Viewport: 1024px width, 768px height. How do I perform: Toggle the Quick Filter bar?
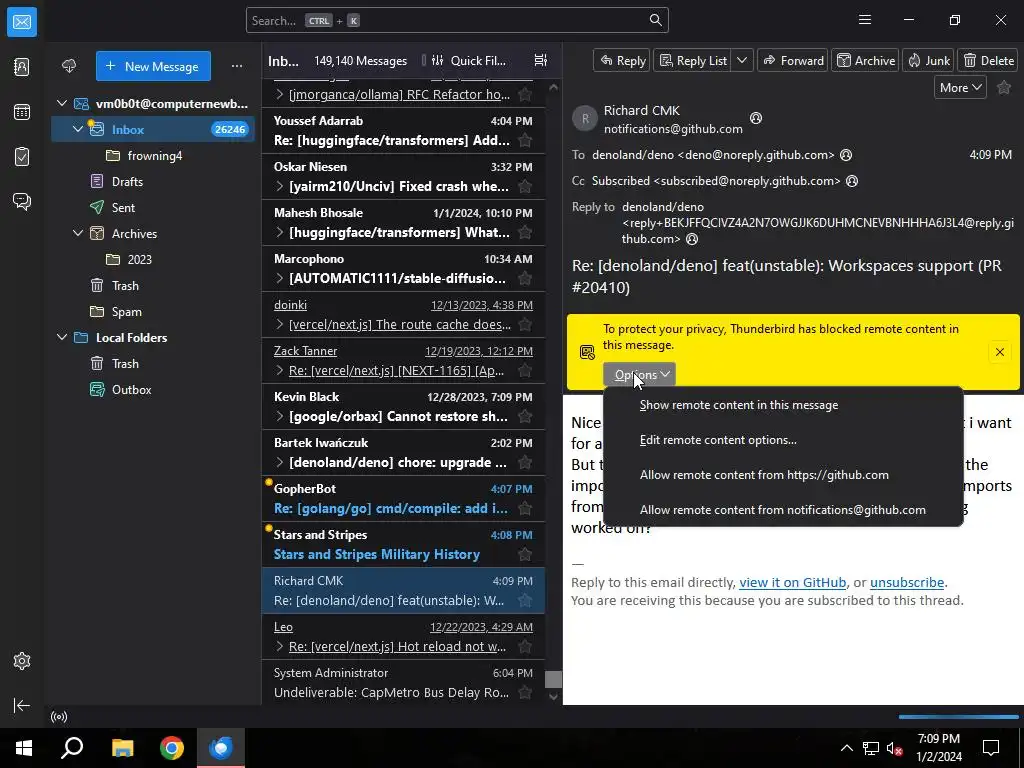[468, 61]
